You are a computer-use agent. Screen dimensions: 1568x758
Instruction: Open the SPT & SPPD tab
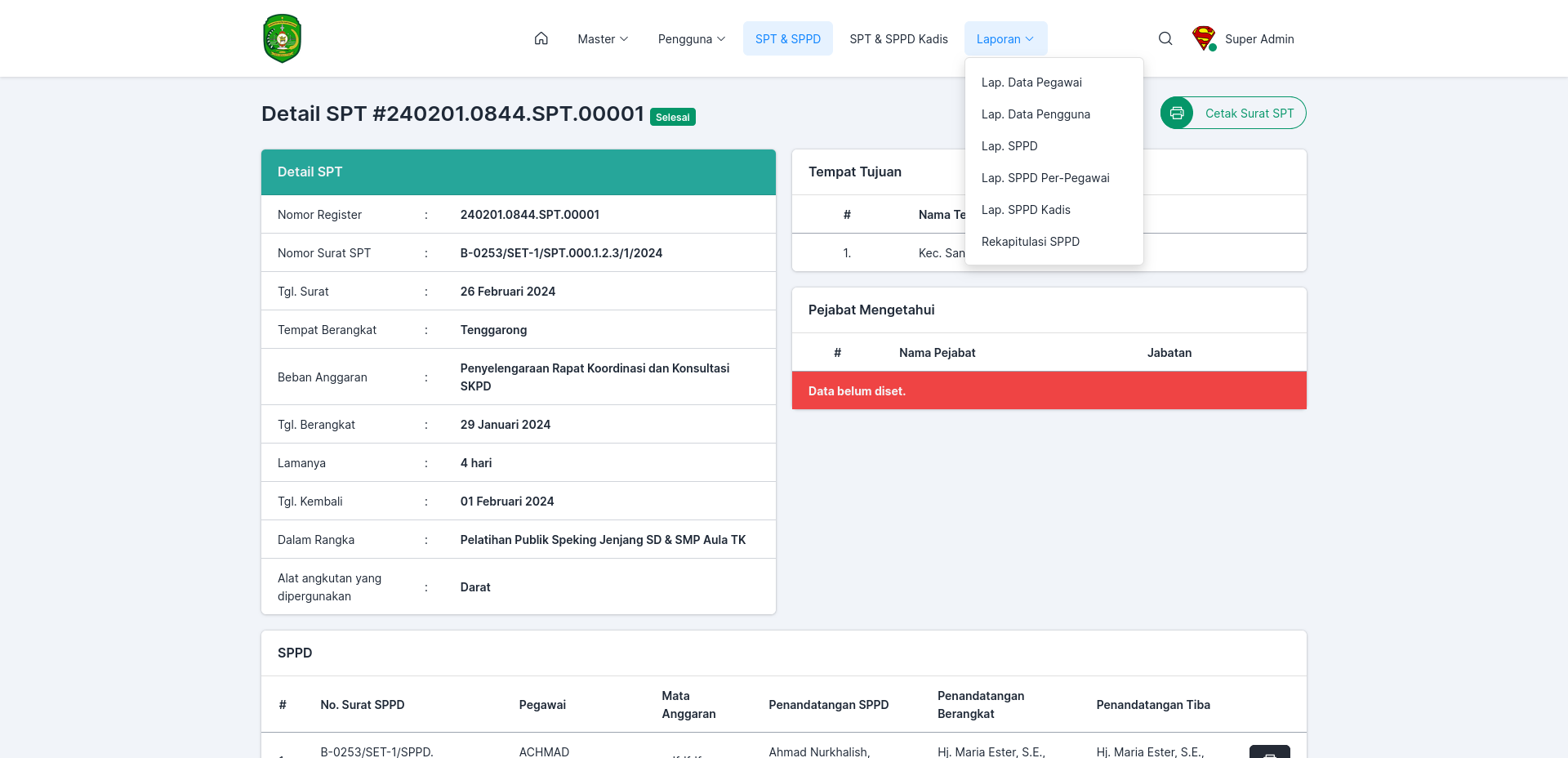pos(787,38)
